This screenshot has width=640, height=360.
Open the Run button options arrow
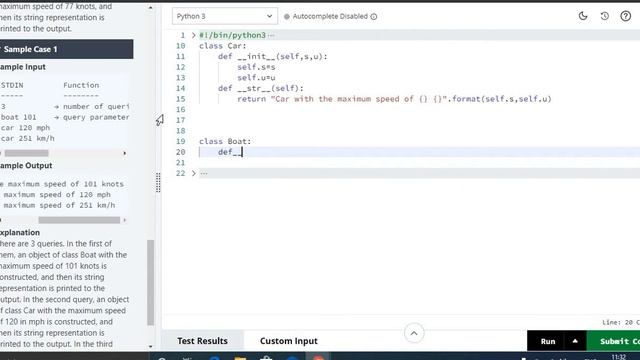point(575,341)
